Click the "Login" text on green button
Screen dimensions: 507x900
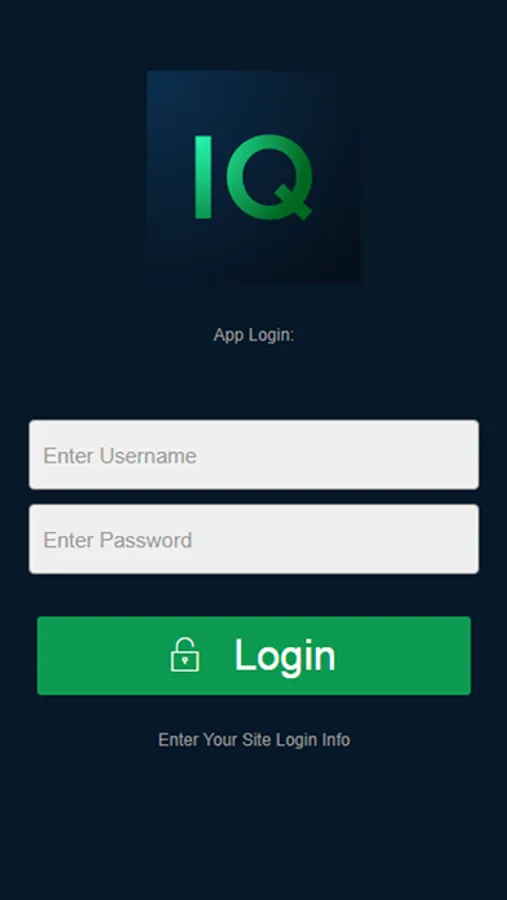click(285, 656)
